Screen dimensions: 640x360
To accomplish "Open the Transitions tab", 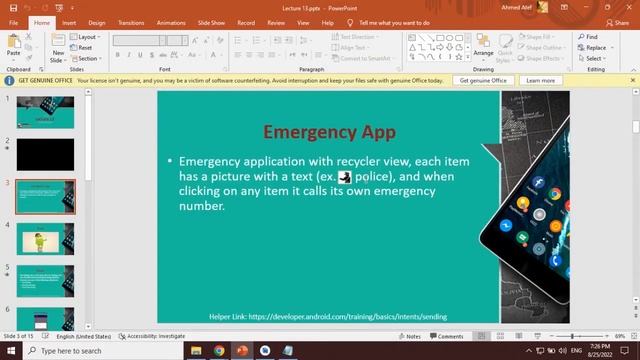I will [x=131, y=23].
